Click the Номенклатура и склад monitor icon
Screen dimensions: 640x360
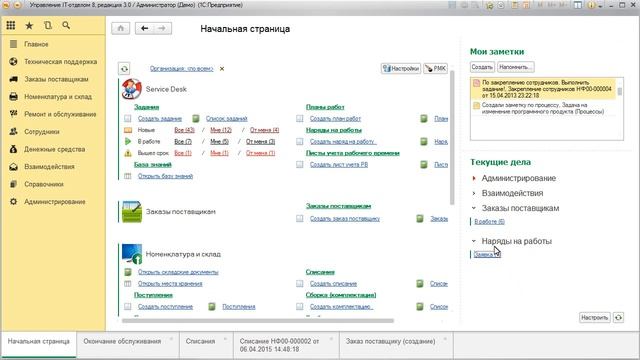131,254
